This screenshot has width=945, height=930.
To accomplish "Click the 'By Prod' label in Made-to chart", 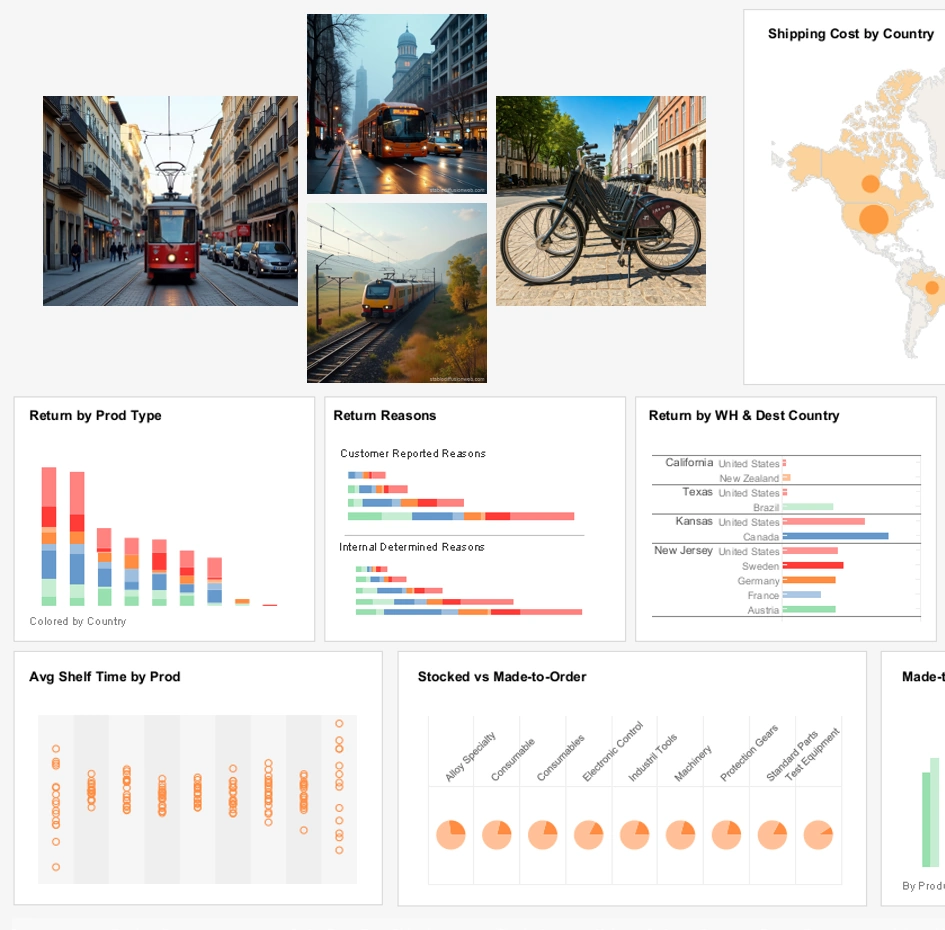I will (921, 885).
